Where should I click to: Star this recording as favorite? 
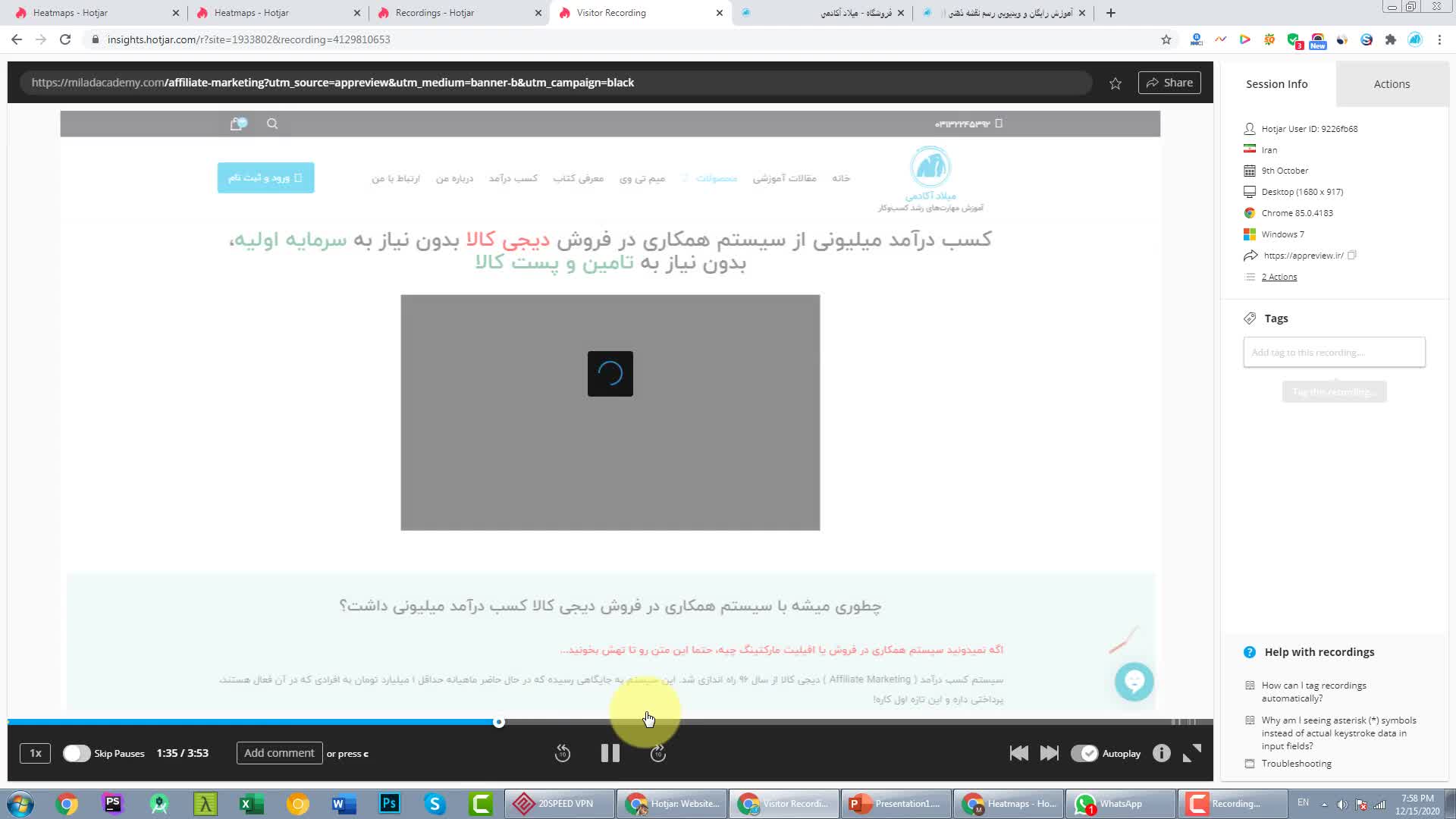pos(1115,83)
